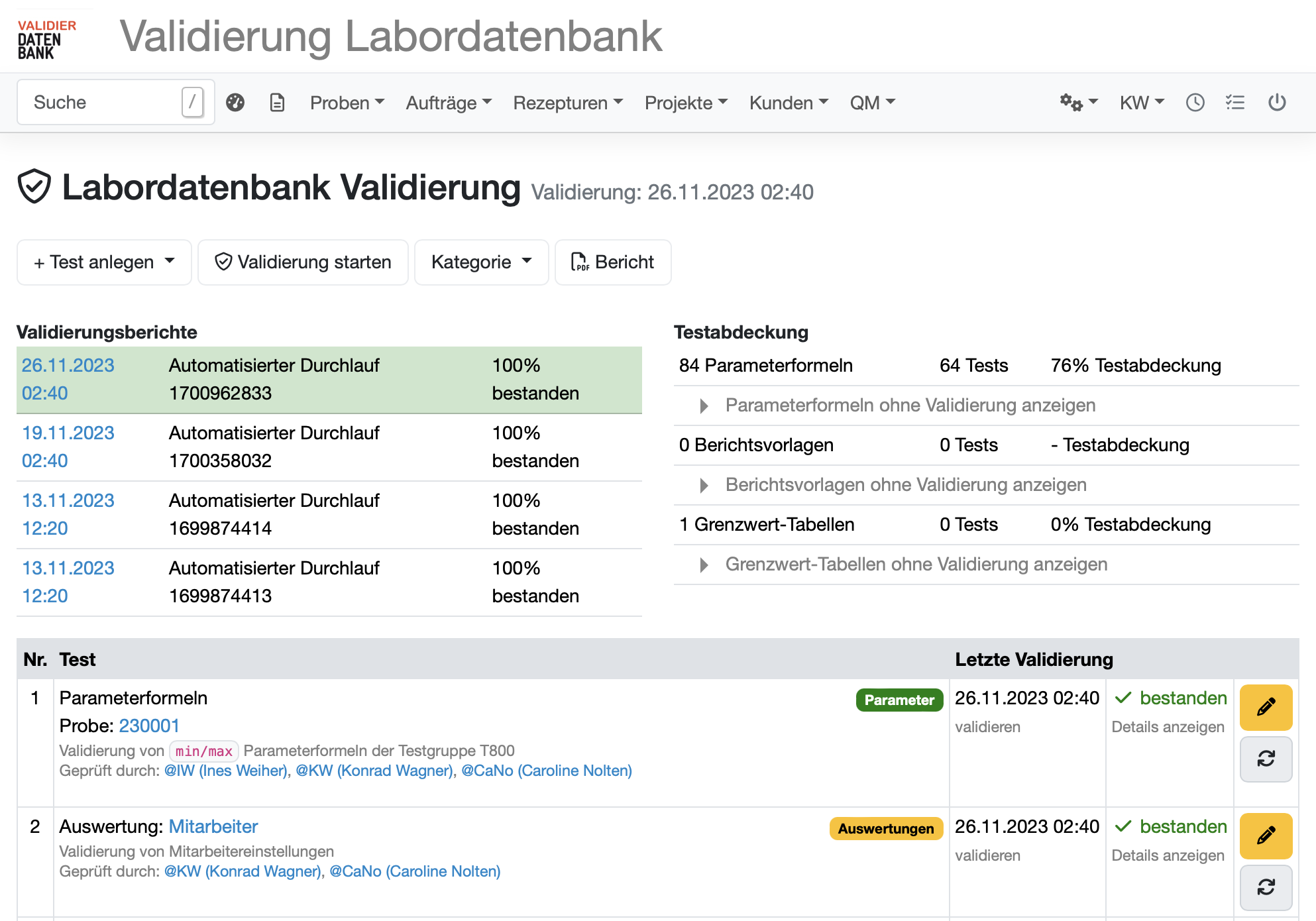The width and height of the screenshot is (1316, 921).
Task: Log out via the power icon
Action: pyautogui.click(x=1277, y=102)
